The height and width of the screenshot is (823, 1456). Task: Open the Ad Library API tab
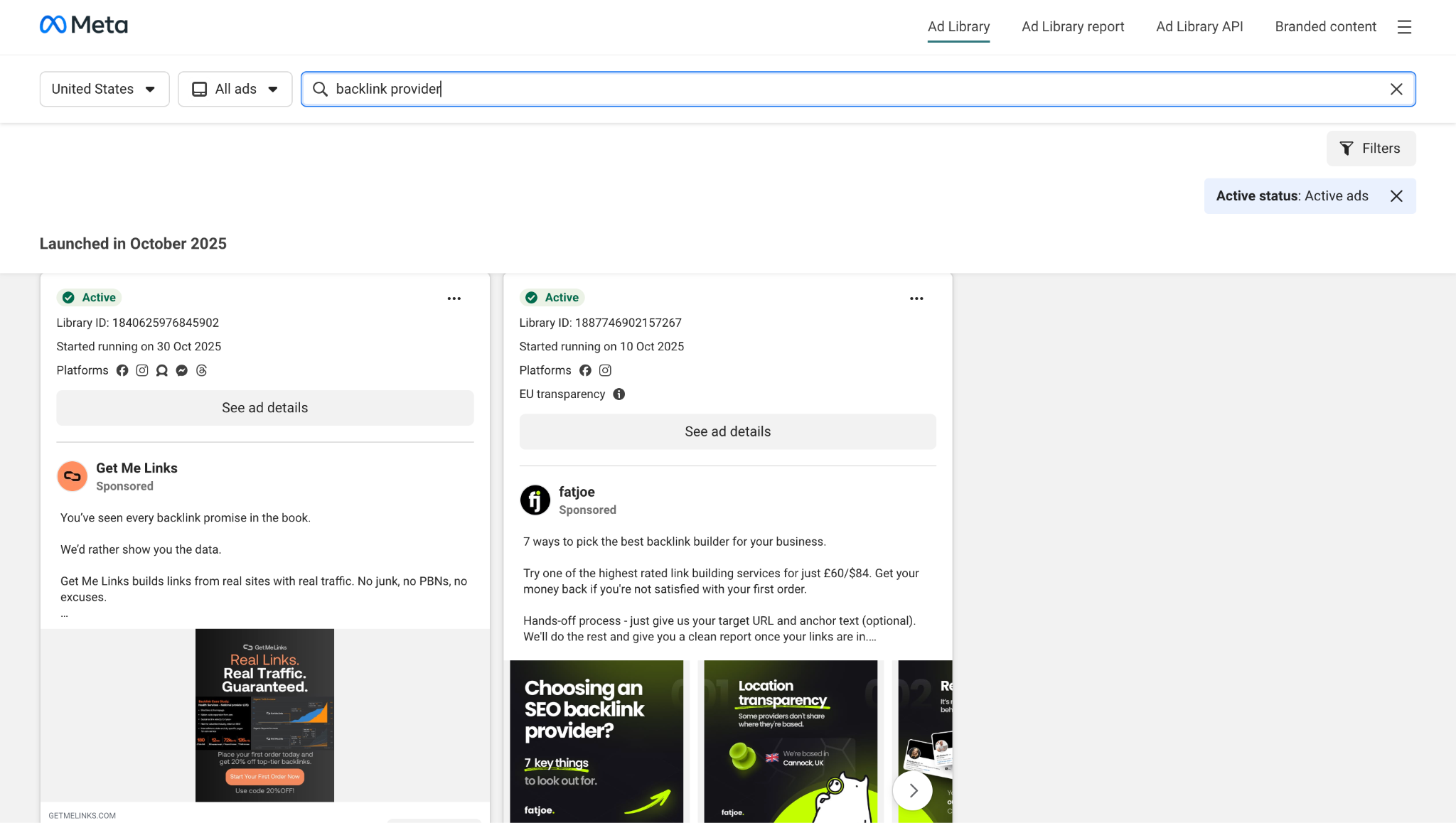point(1199,27)
